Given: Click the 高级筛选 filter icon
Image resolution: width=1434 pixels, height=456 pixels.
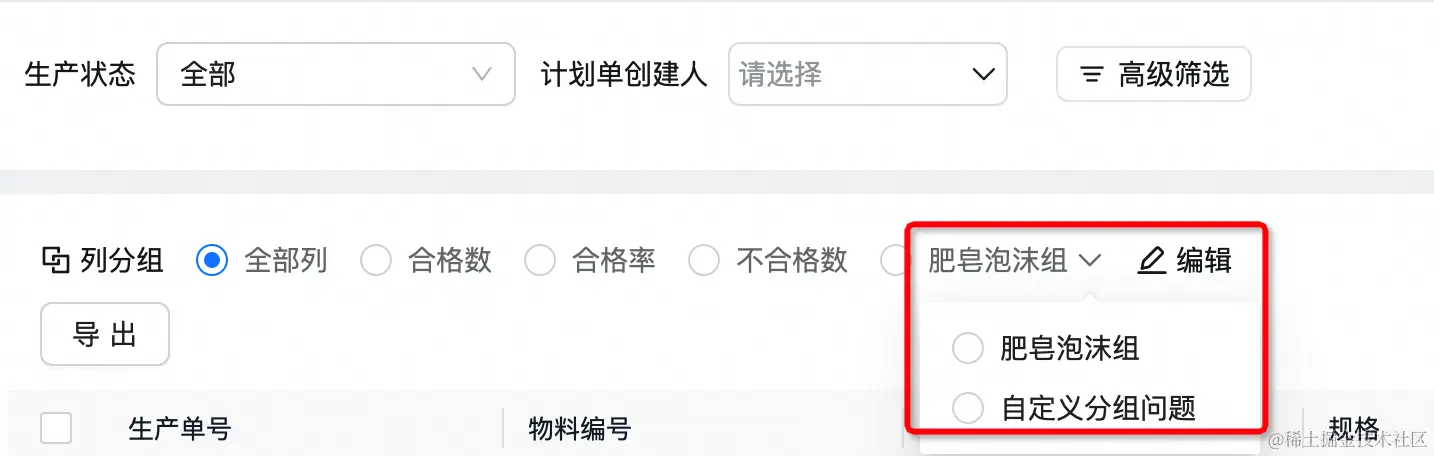Looking at the screenshot, I should click(x=1092, y=74).
